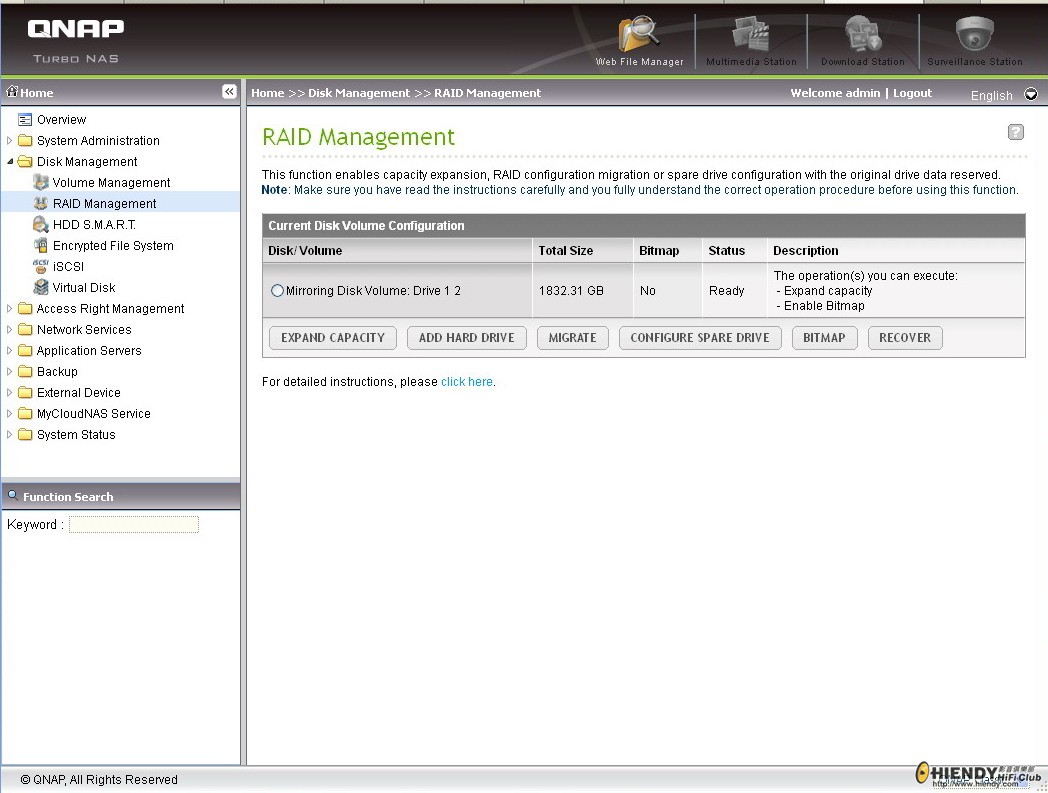Open Overview in the sidebar
The width and height of the screenshot is (1048, 793).
pyautogui.click(x=61, y=120)
